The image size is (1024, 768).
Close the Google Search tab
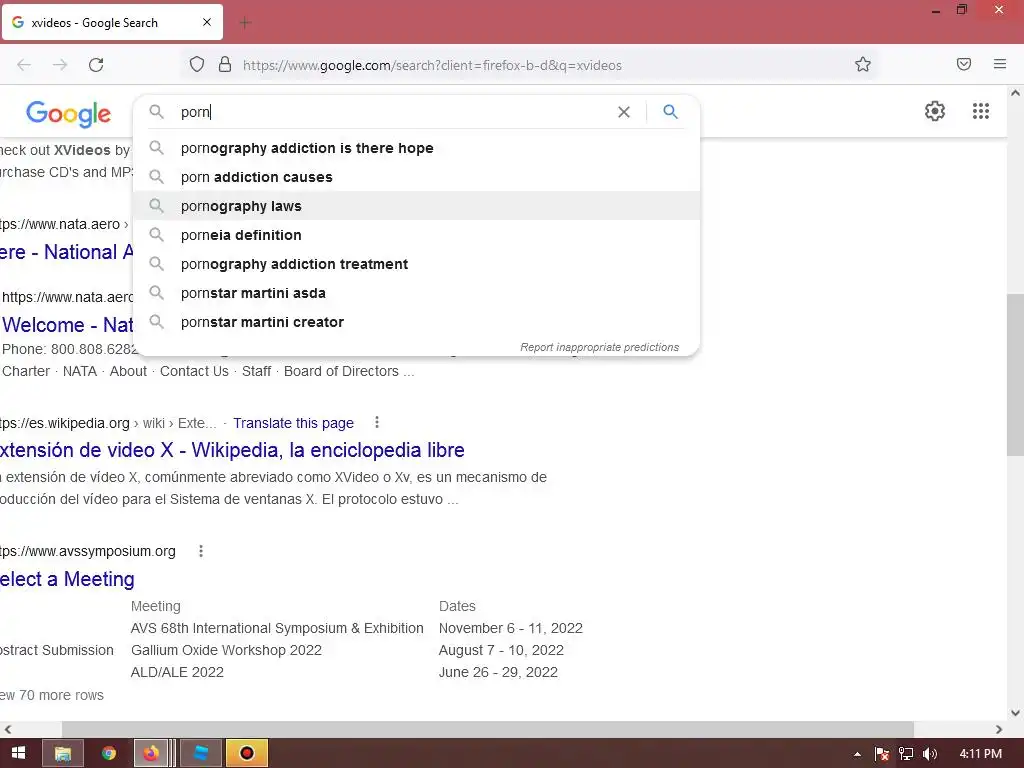click(207, 22)
